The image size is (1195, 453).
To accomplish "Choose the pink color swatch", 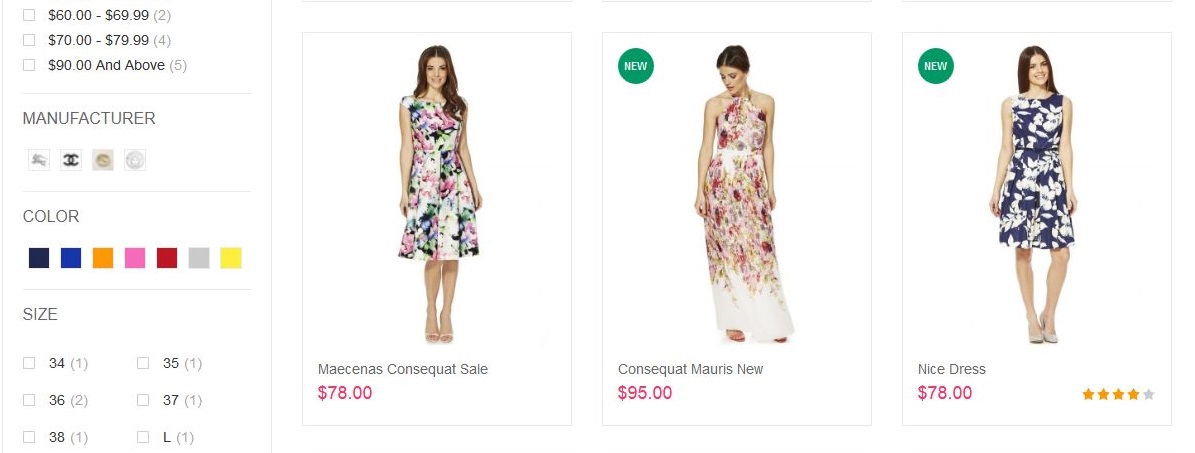I will (135, 258).
